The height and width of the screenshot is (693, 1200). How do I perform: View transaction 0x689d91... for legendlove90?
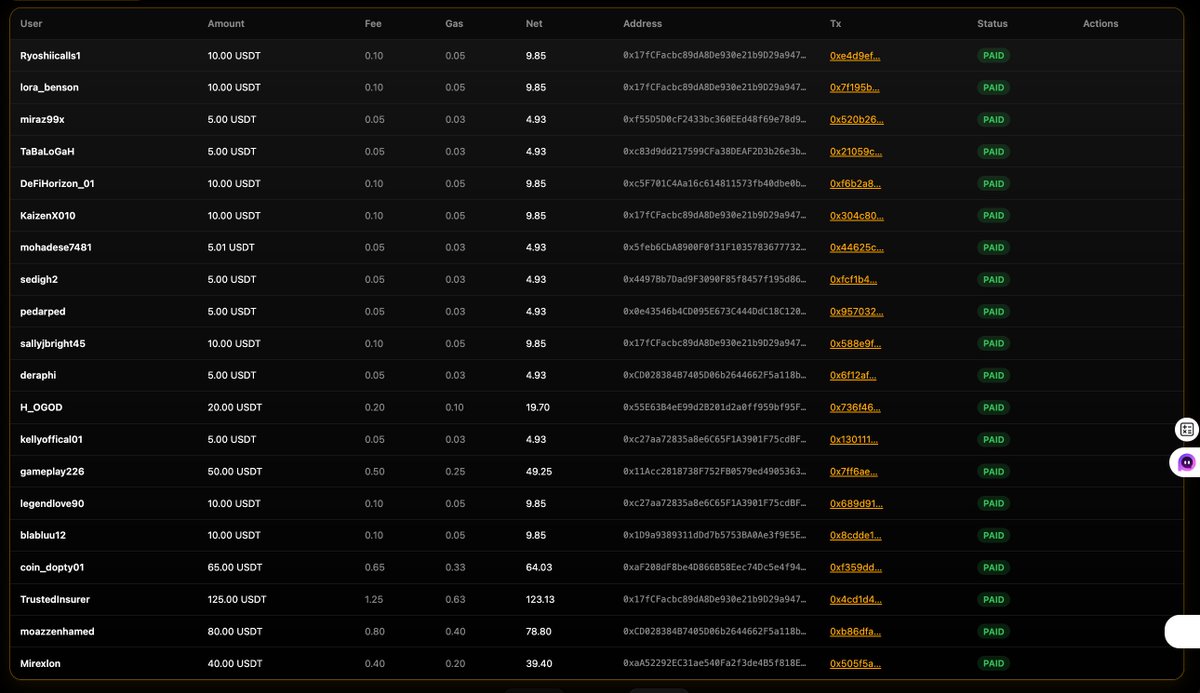(x=856, y=504)
